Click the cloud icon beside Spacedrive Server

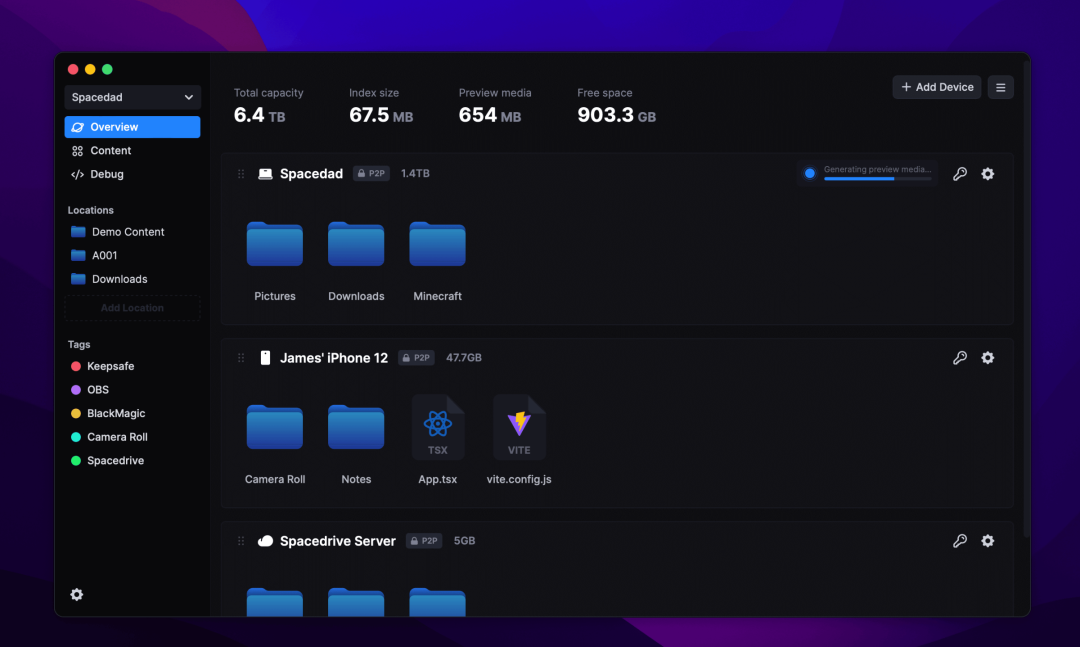265,541
